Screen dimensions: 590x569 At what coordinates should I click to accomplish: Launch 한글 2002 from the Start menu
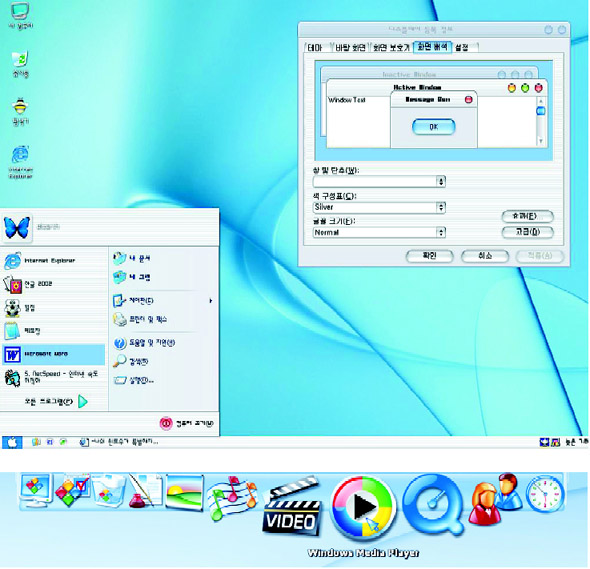[53, 284]
